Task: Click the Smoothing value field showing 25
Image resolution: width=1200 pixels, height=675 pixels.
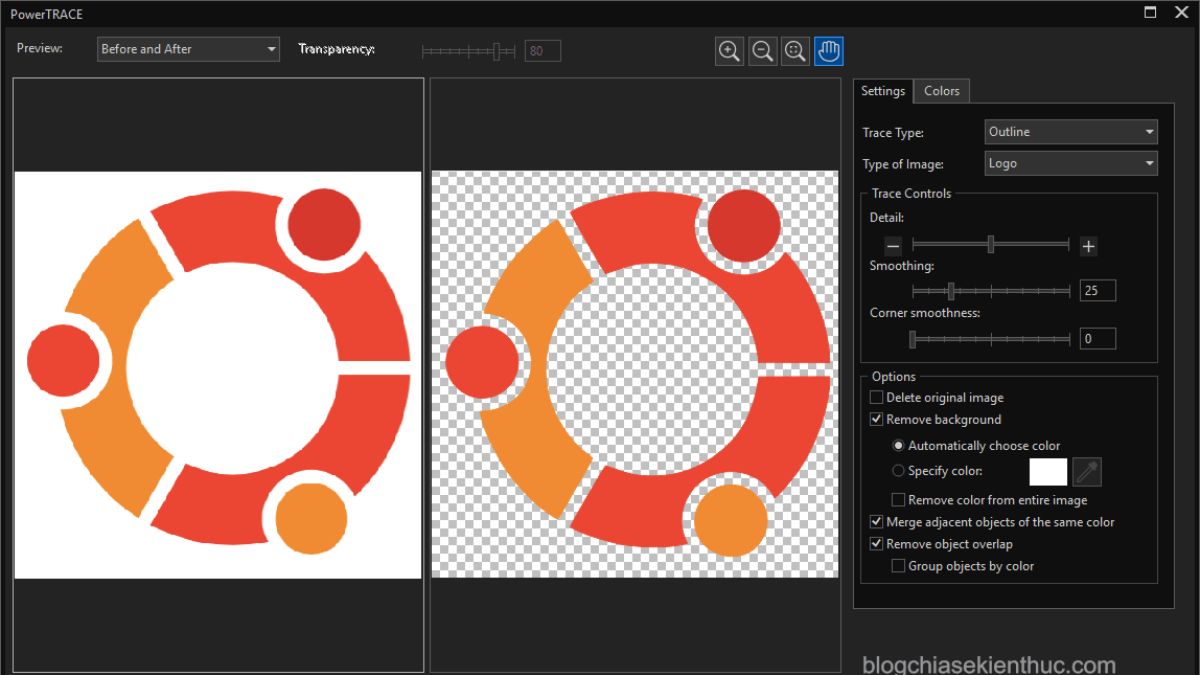Action: 1098,291
